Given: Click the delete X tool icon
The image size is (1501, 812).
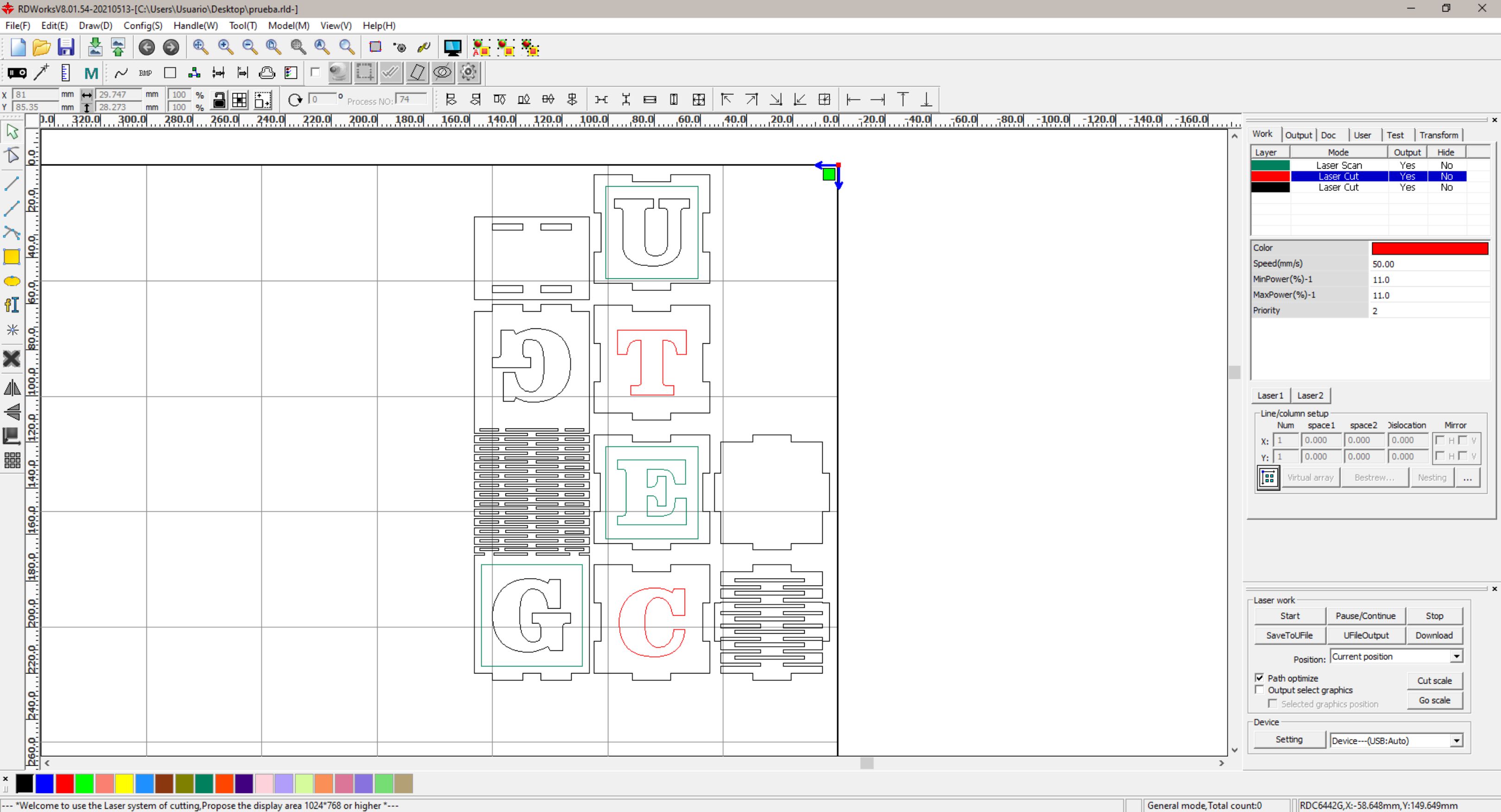Looking at the screenshot, I should coord(12,359).
